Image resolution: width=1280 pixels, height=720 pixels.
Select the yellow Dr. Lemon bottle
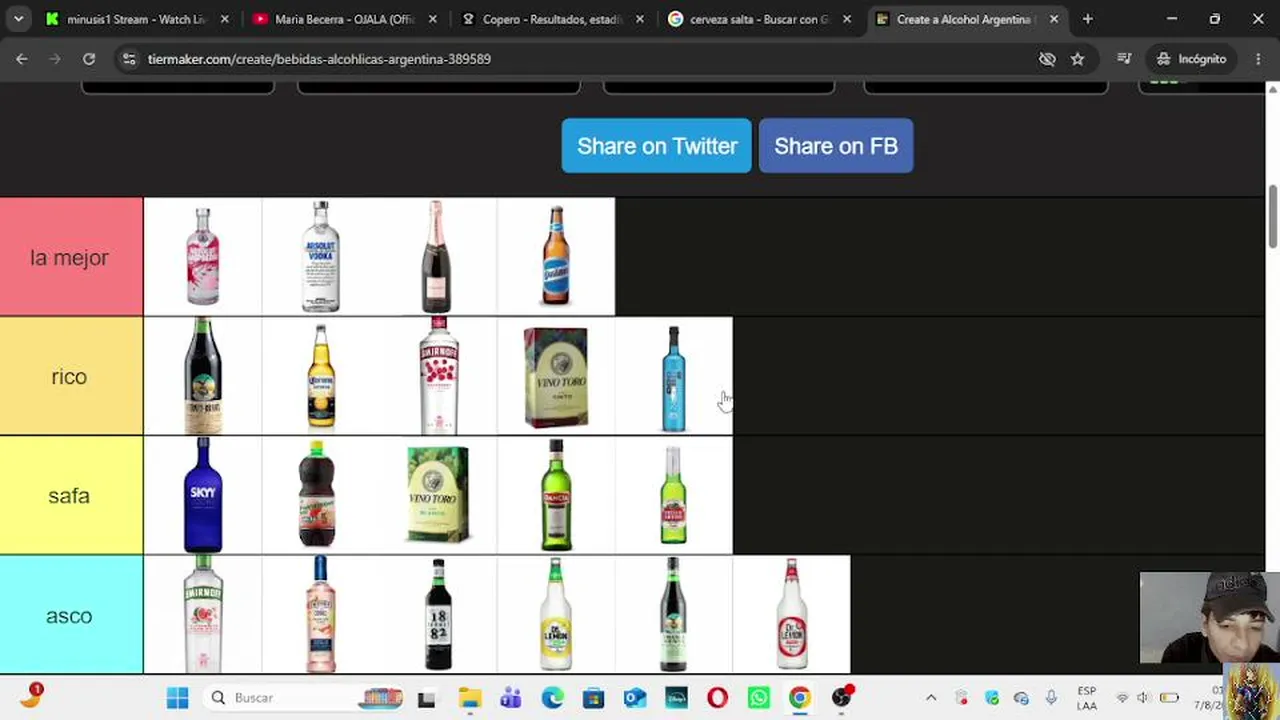556,616
